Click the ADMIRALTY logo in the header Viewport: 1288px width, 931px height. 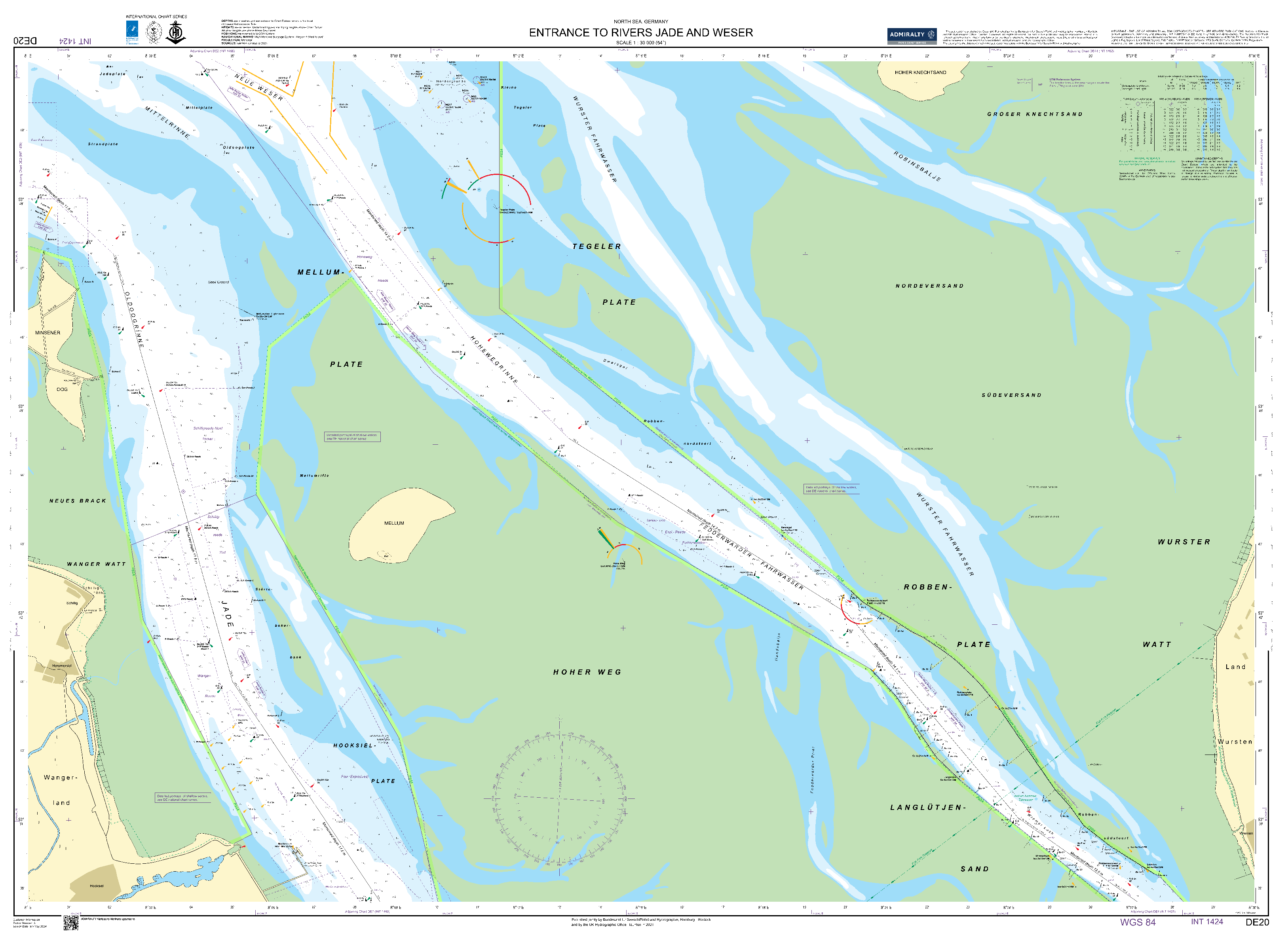tap(912, 36)
